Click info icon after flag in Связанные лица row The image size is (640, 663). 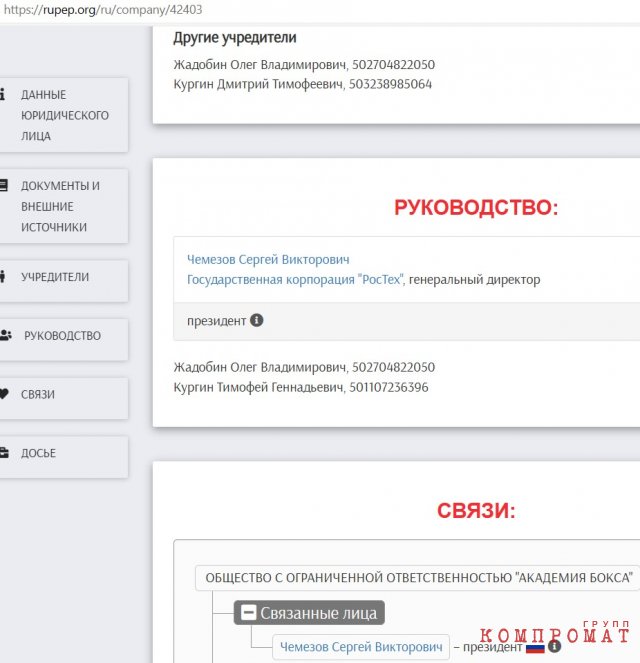[555, 646]
